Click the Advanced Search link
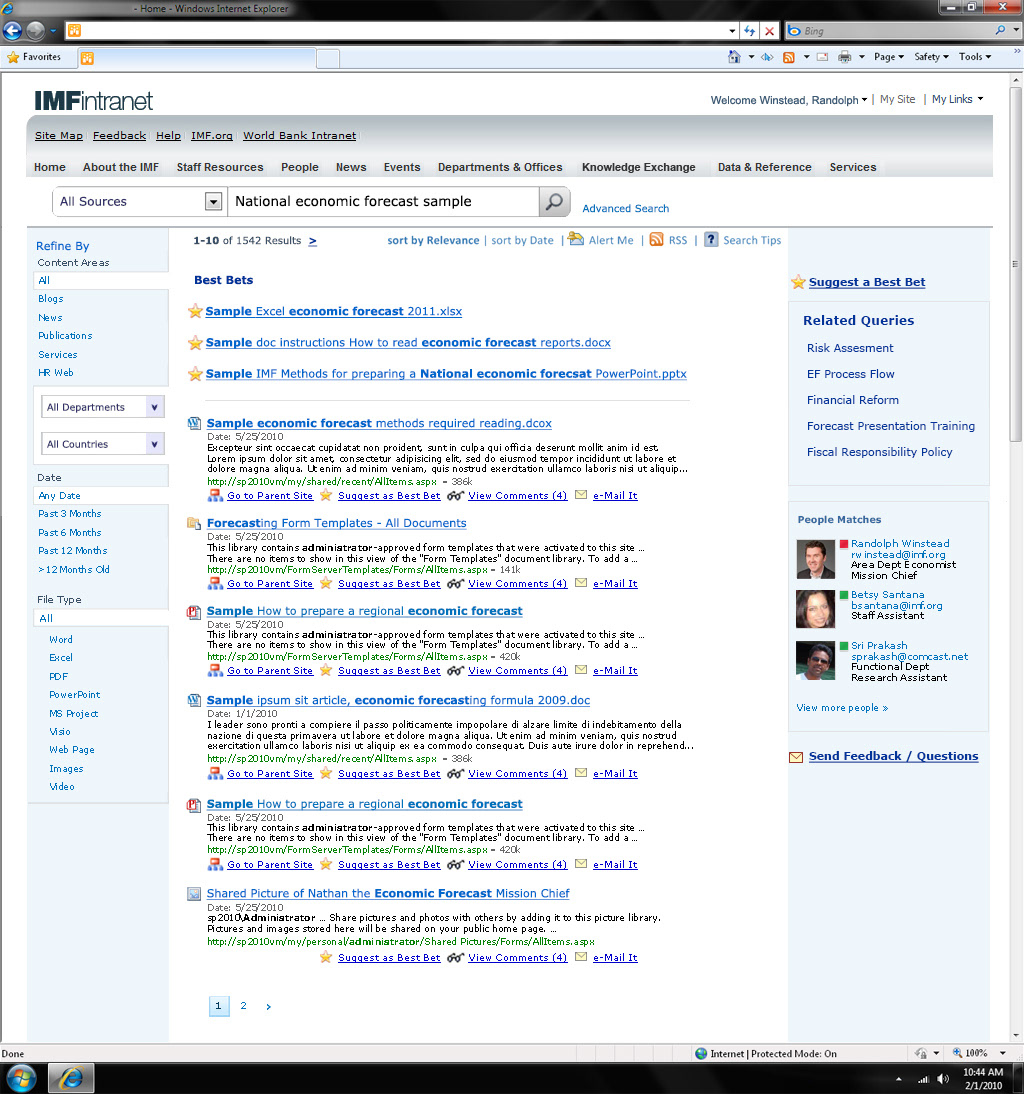1024x1094 pixels. (x=626, y=209)
